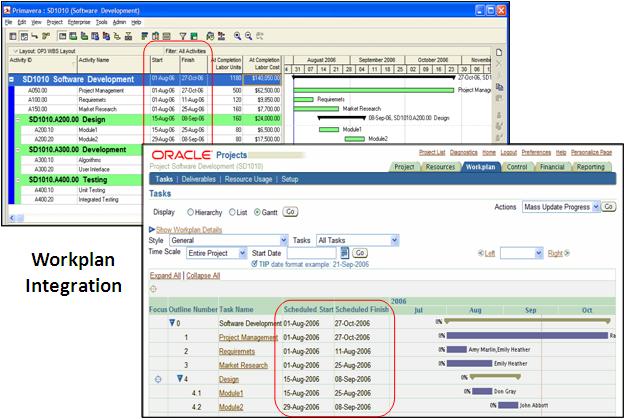Image resolution: width=626 pixels, height=420 pixels.
Task: Click the Market Research bar in Primavera Gantt
Action: 316,109
